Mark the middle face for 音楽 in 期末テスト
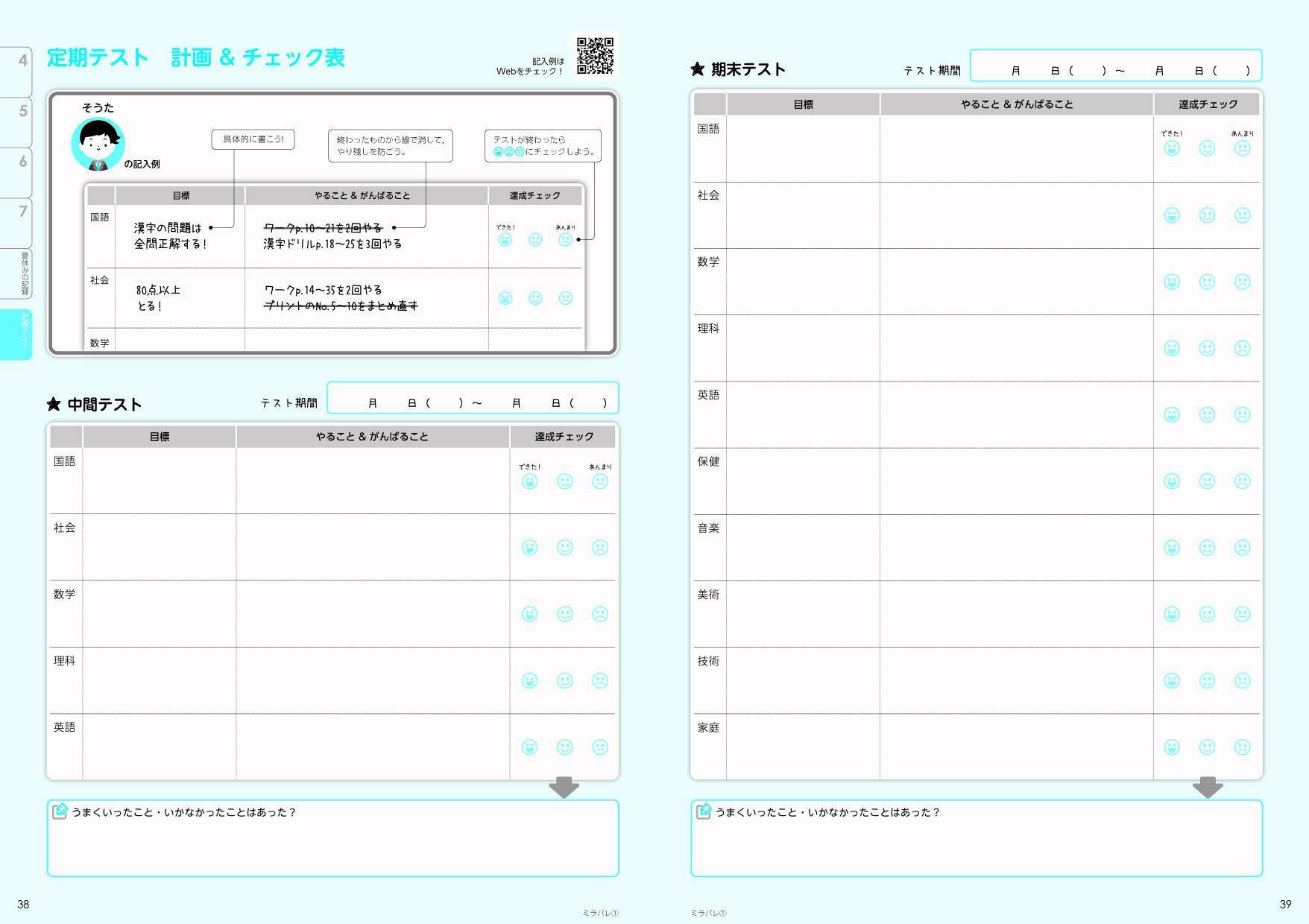This screenshot has width=1309, height=924. click(1207, 548)
